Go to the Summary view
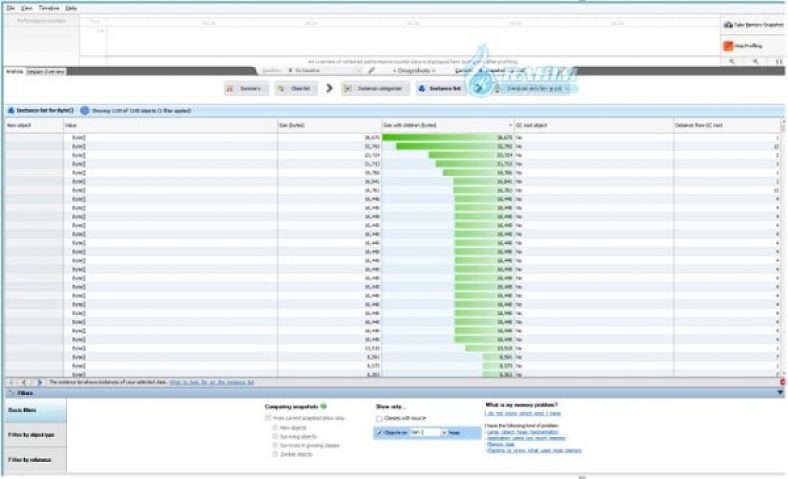 [246, 88]
